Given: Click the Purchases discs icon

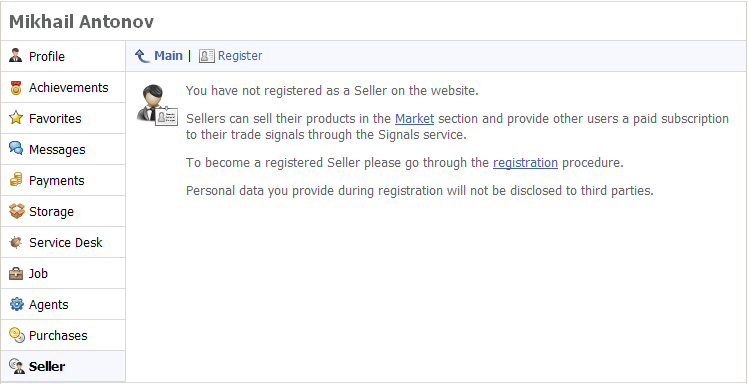Looking at the screenshot, I should (17, 335).
